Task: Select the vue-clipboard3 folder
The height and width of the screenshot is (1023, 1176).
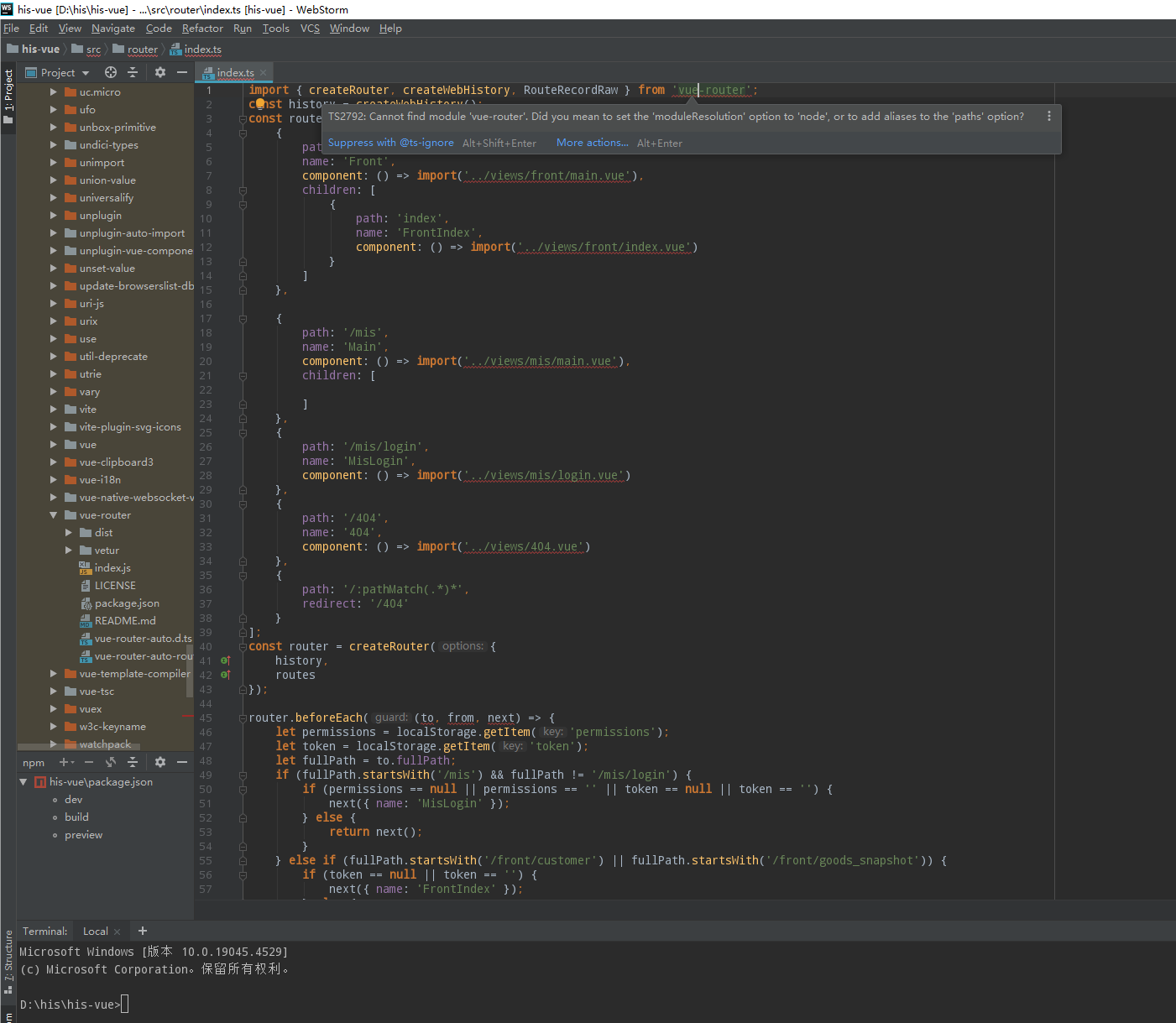Action: (x=109, y=462)
